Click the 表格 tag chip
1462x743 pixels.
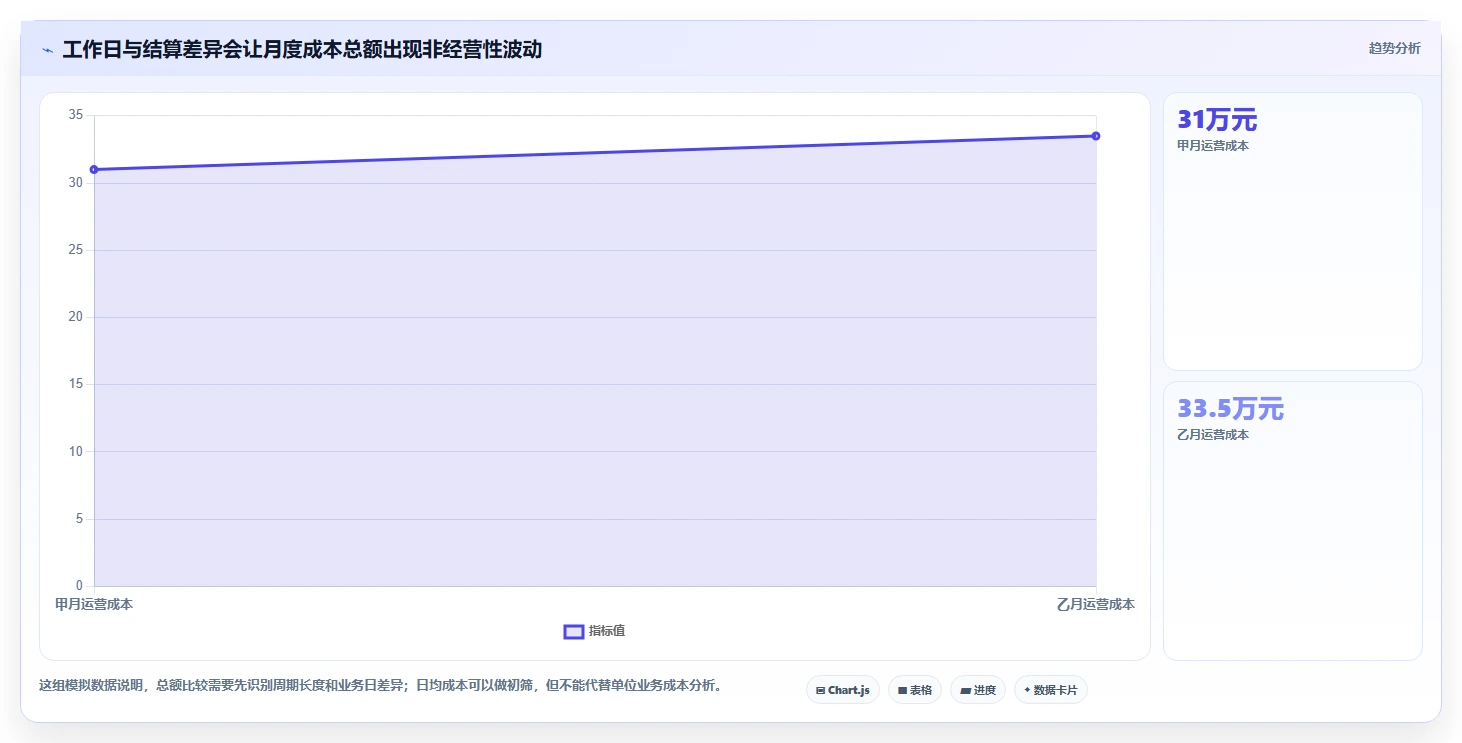point(915,690)
